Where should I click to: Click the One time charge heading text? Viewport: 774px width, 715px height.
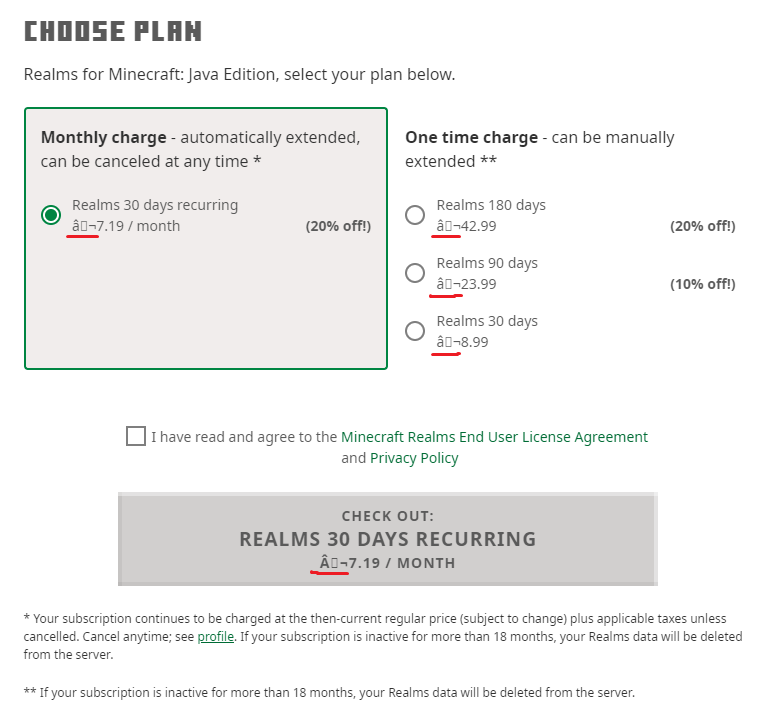click(x=471, y=138)
